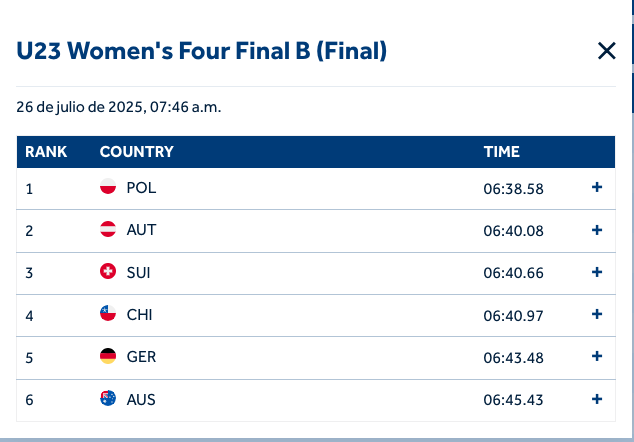Viewport: 634px width, 442px height.
Task: Expand the SUI result details
Action: [597, 272]
